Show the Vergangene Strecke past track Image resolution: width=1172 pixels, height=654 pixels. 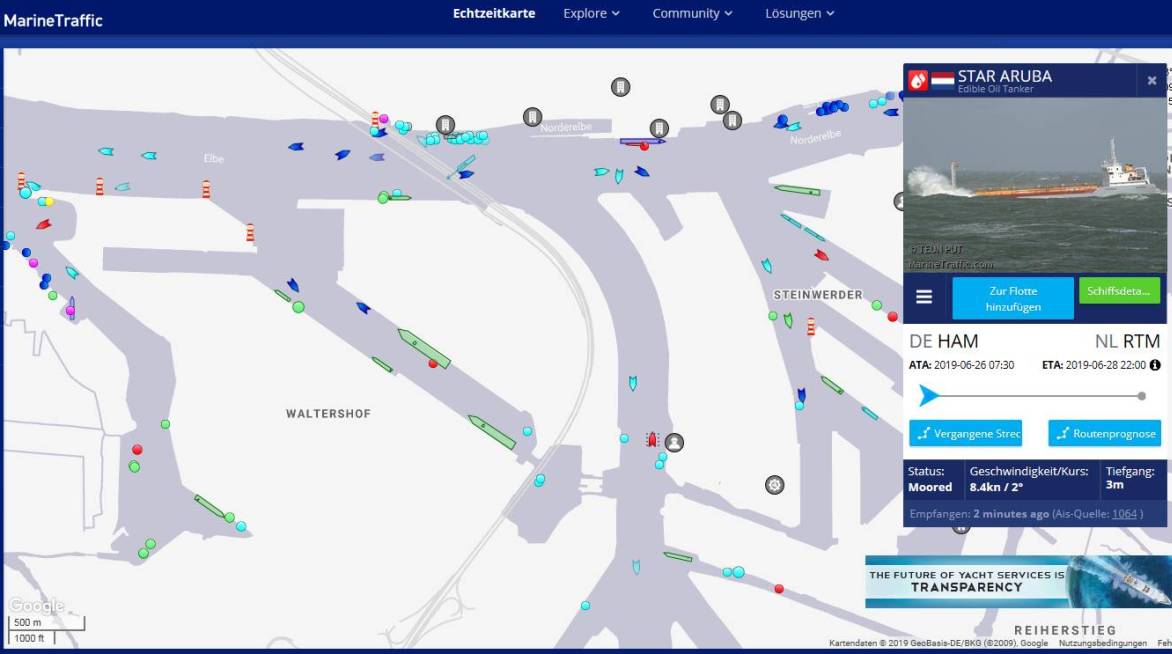click(x=965, y=434)
